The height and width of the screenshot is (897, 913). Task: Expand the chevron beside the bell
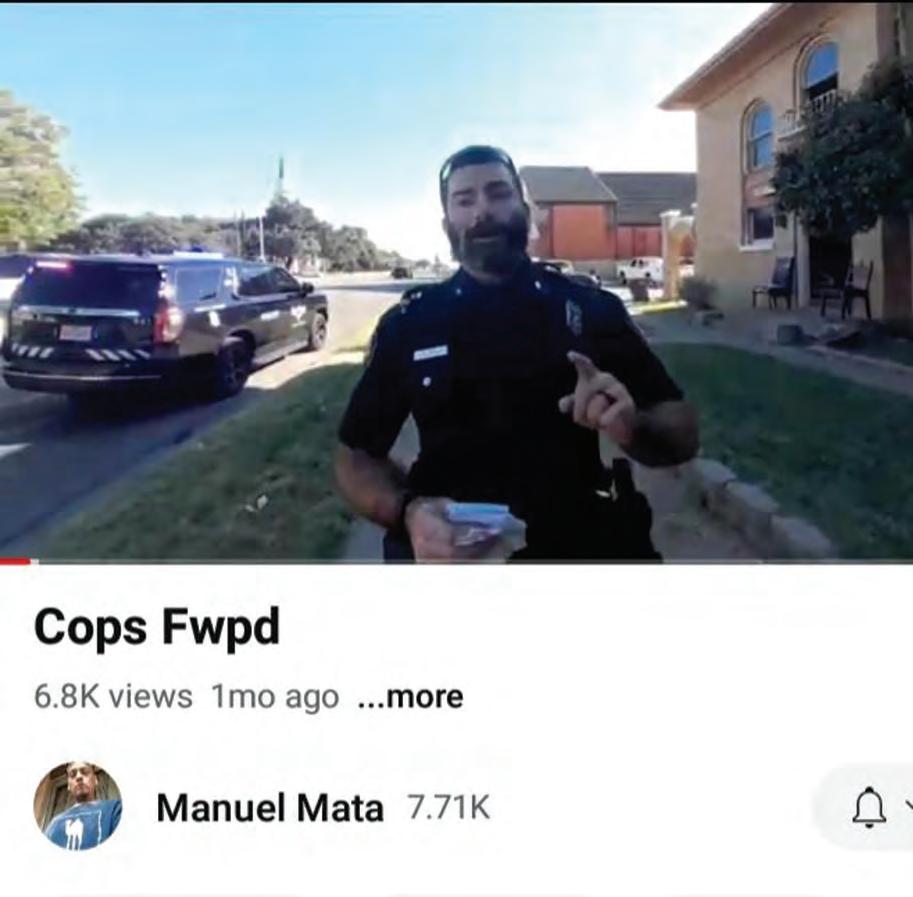point(909,805)
